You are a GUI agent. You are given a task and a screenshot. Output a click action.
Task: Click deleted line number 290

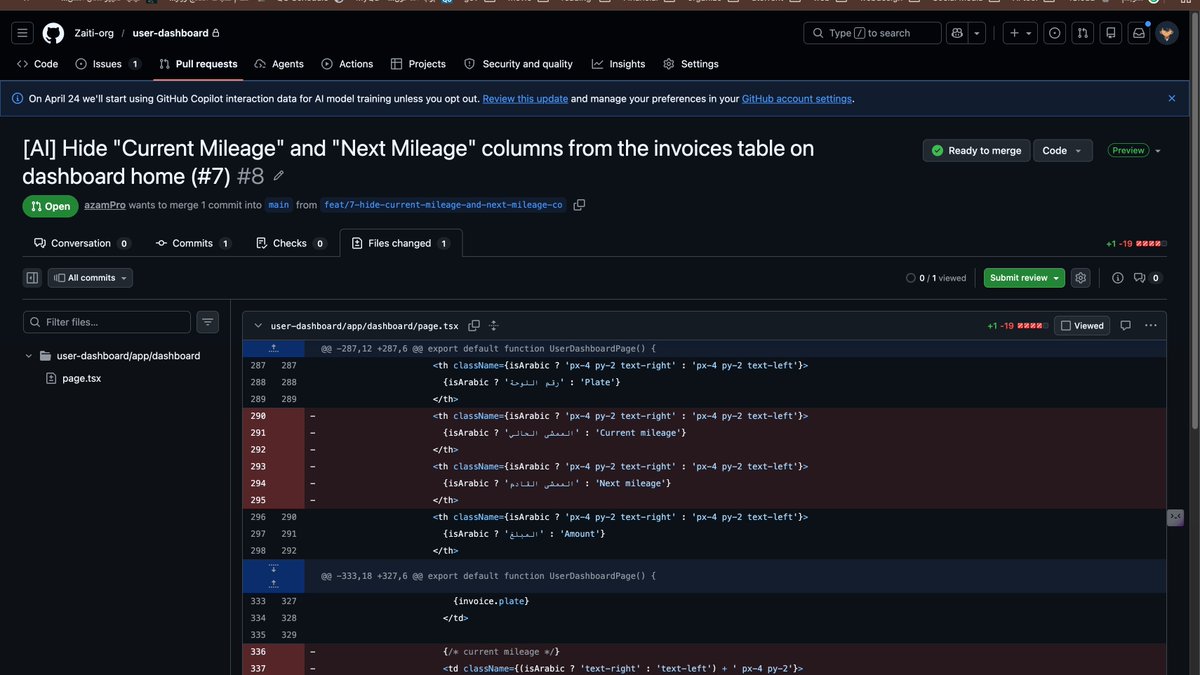[258, 416]
